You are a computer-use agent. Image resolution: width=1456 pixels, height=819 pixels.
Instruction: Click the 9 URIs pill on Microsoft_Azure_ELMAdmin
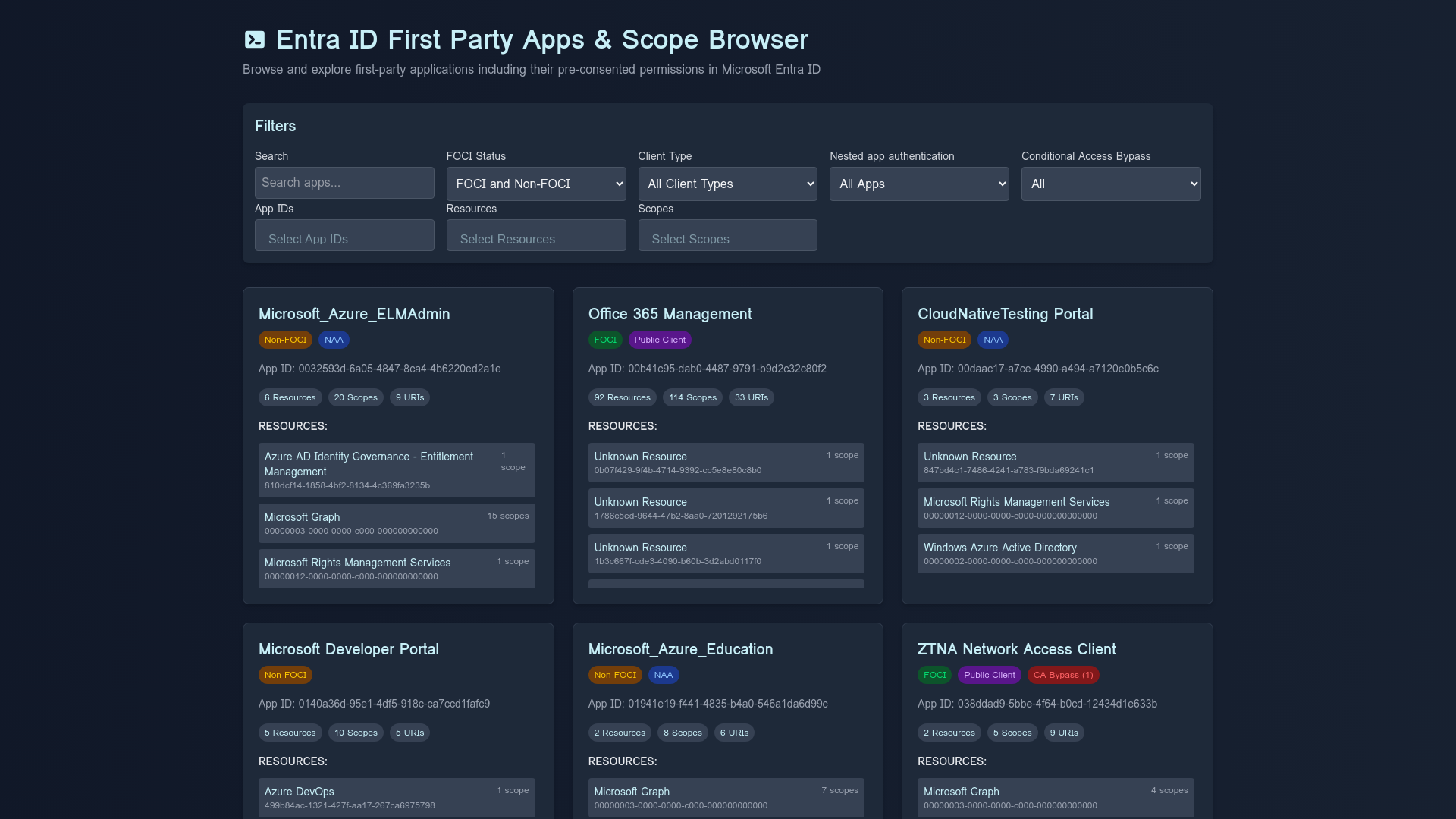[409, 397]
